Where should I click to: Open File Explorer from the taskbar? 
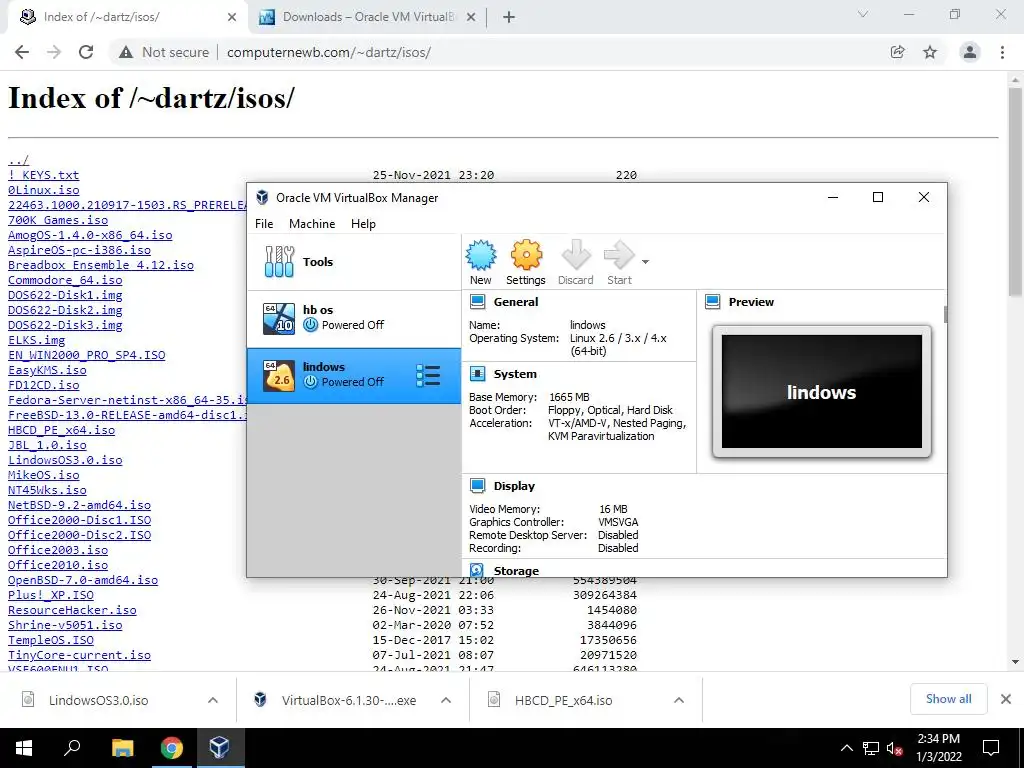click(x=122, y=748)
